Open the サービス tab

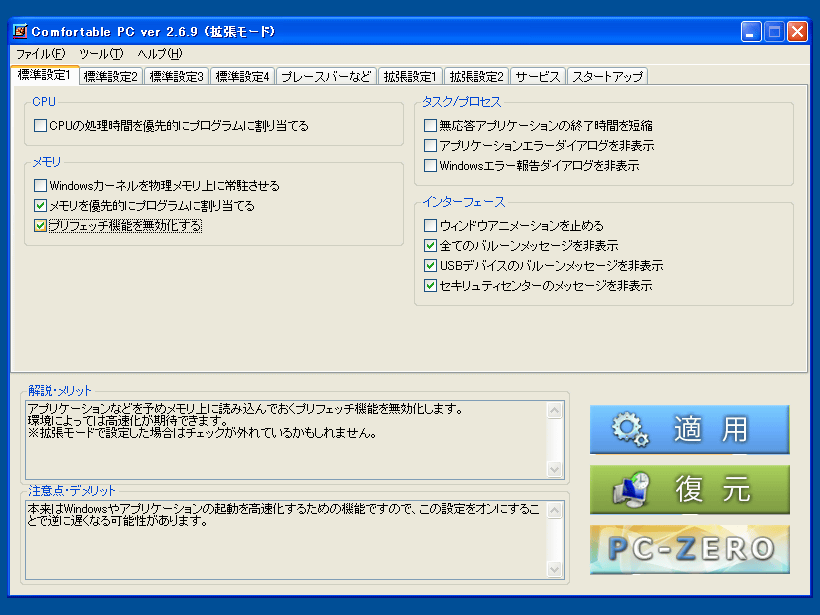(538, 76)
